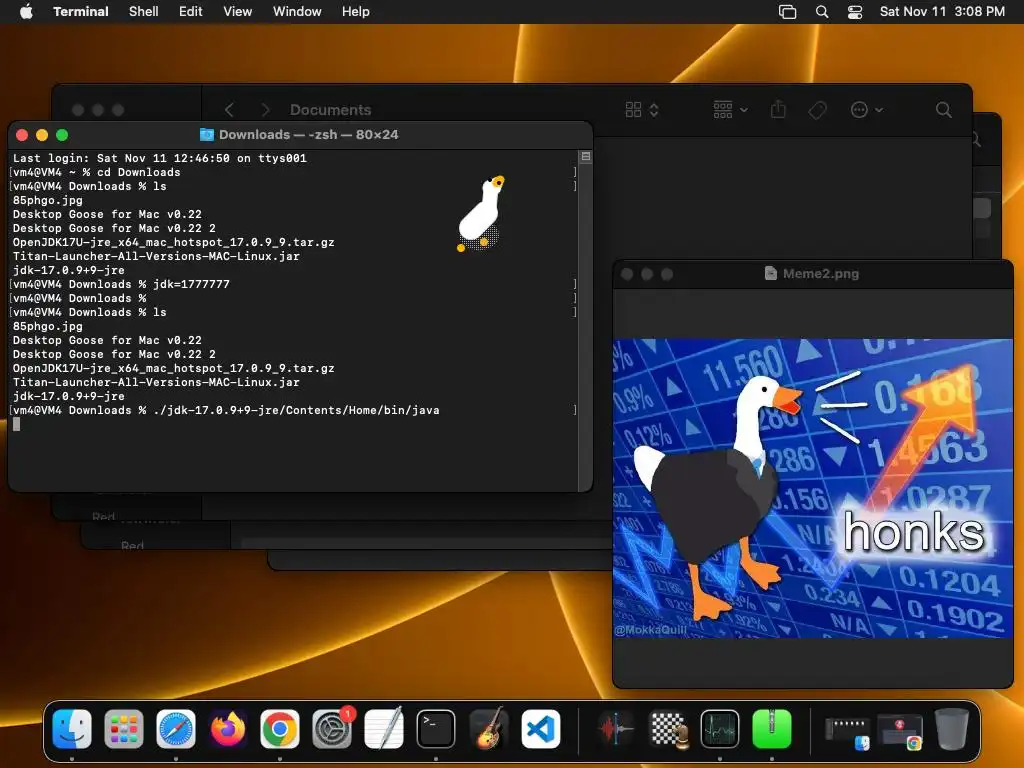Click the Terminal window's vertical scrollbar track
Image resolution: width=1024 pixels, height=768 pixels.
coord(586,327)
